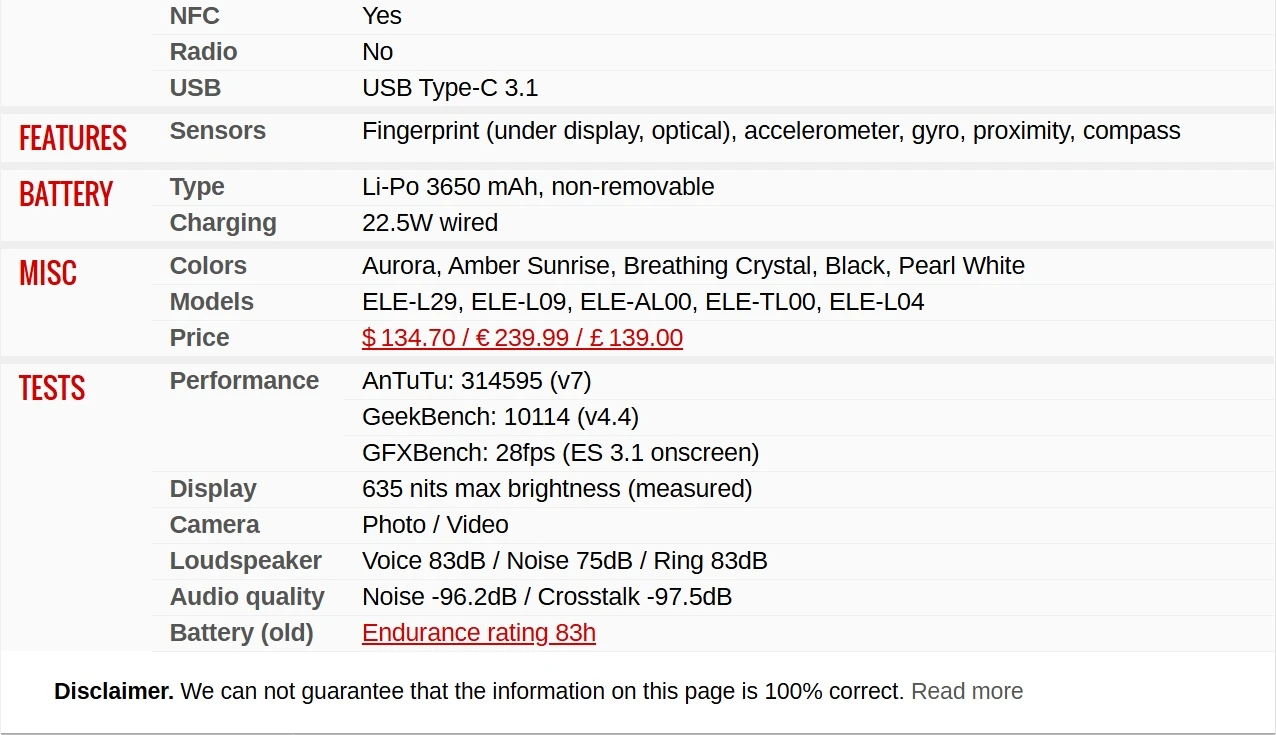Open the Sensors glossary label
The height and width of the screenshot is (735, 1276).
click(x=217, y=131)
